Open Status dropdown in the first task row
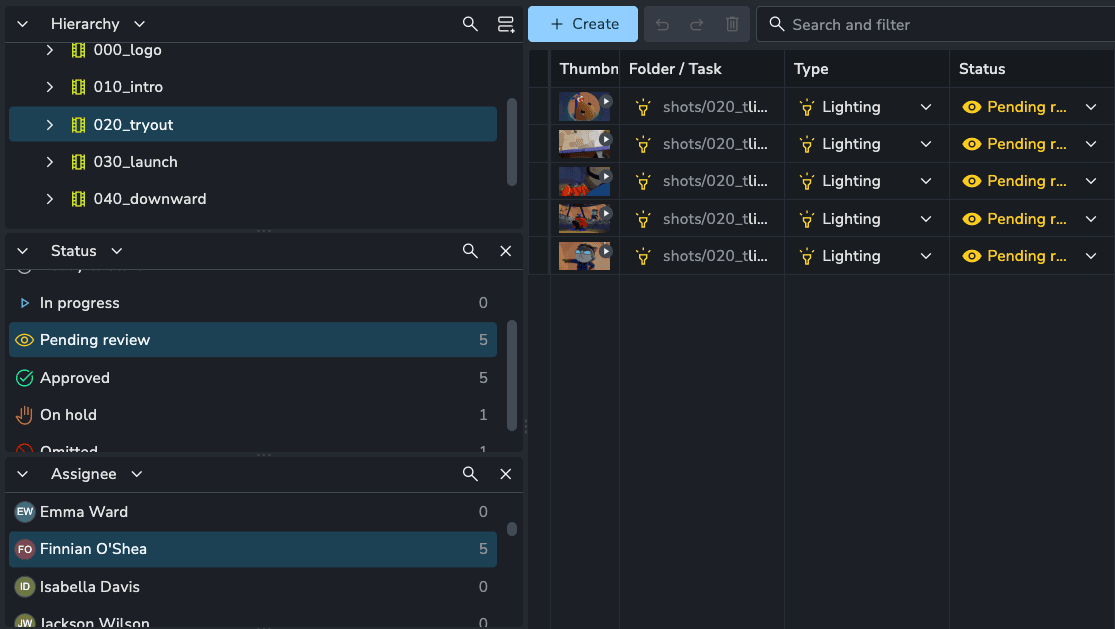Image resolution: width=1115 pixels, height=629 pixels. click(1091, 107)
